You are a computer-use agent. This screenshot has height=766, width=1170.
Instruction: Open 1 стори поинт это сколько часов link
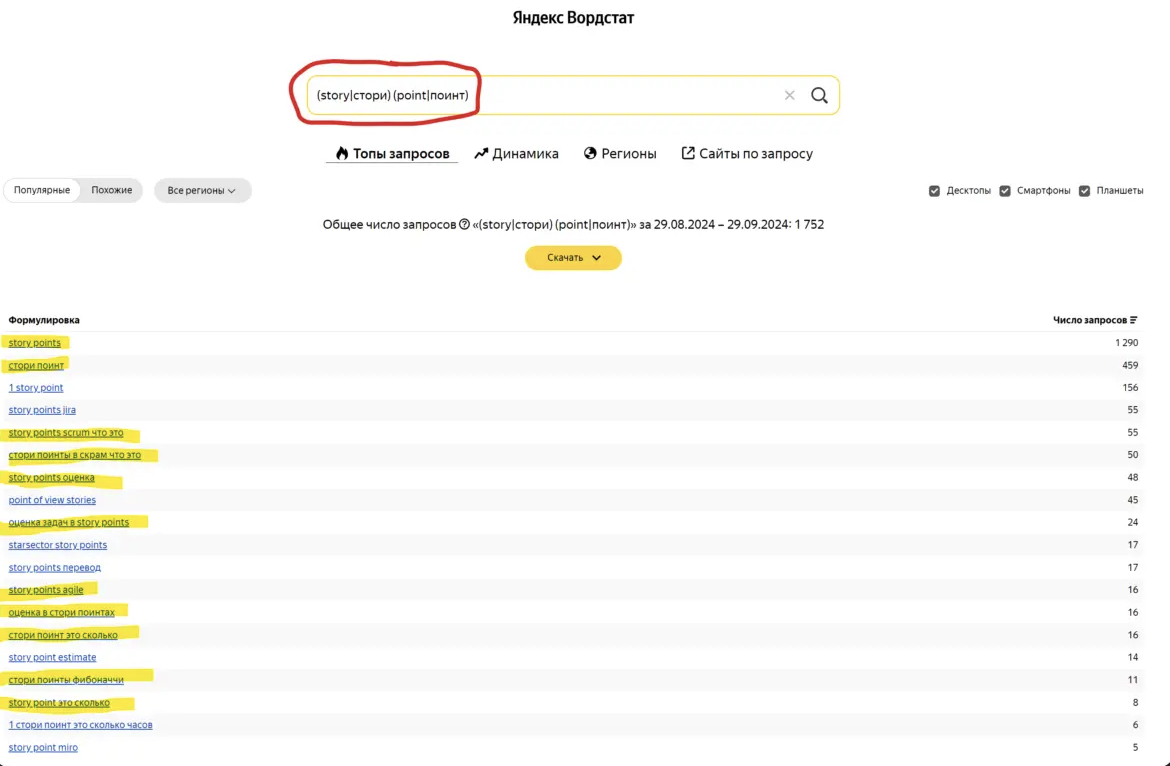click(x=80, y=725)
